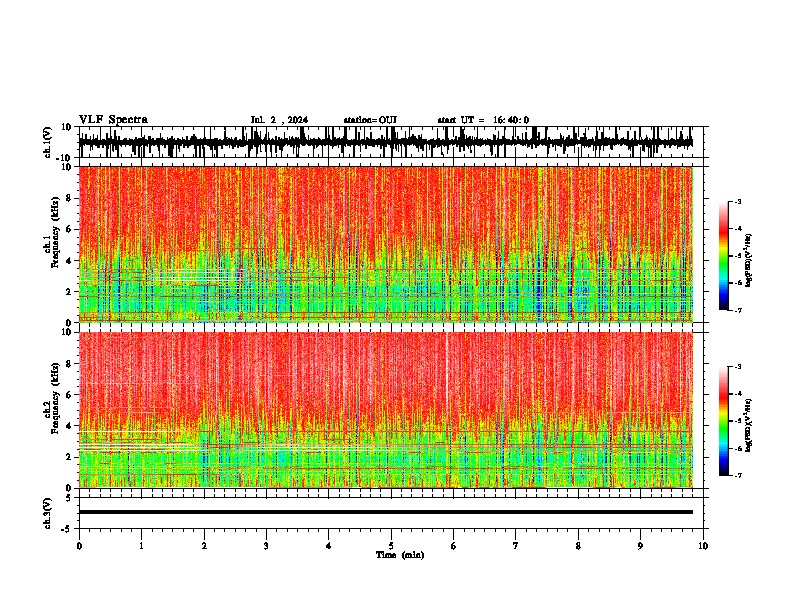This screenshot has width=792, height=612.
Task: Click the ch.1 color scale "log(PSD)" units label
Action: [749, 261]
